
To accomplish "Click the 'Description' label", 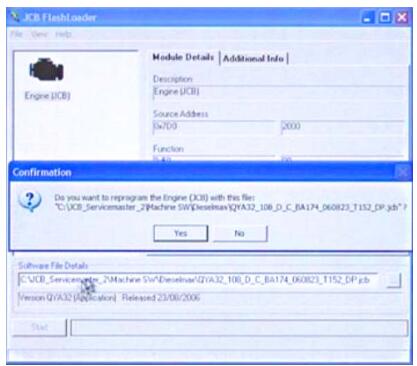I will pyautogui.click(x=173, y=79).
